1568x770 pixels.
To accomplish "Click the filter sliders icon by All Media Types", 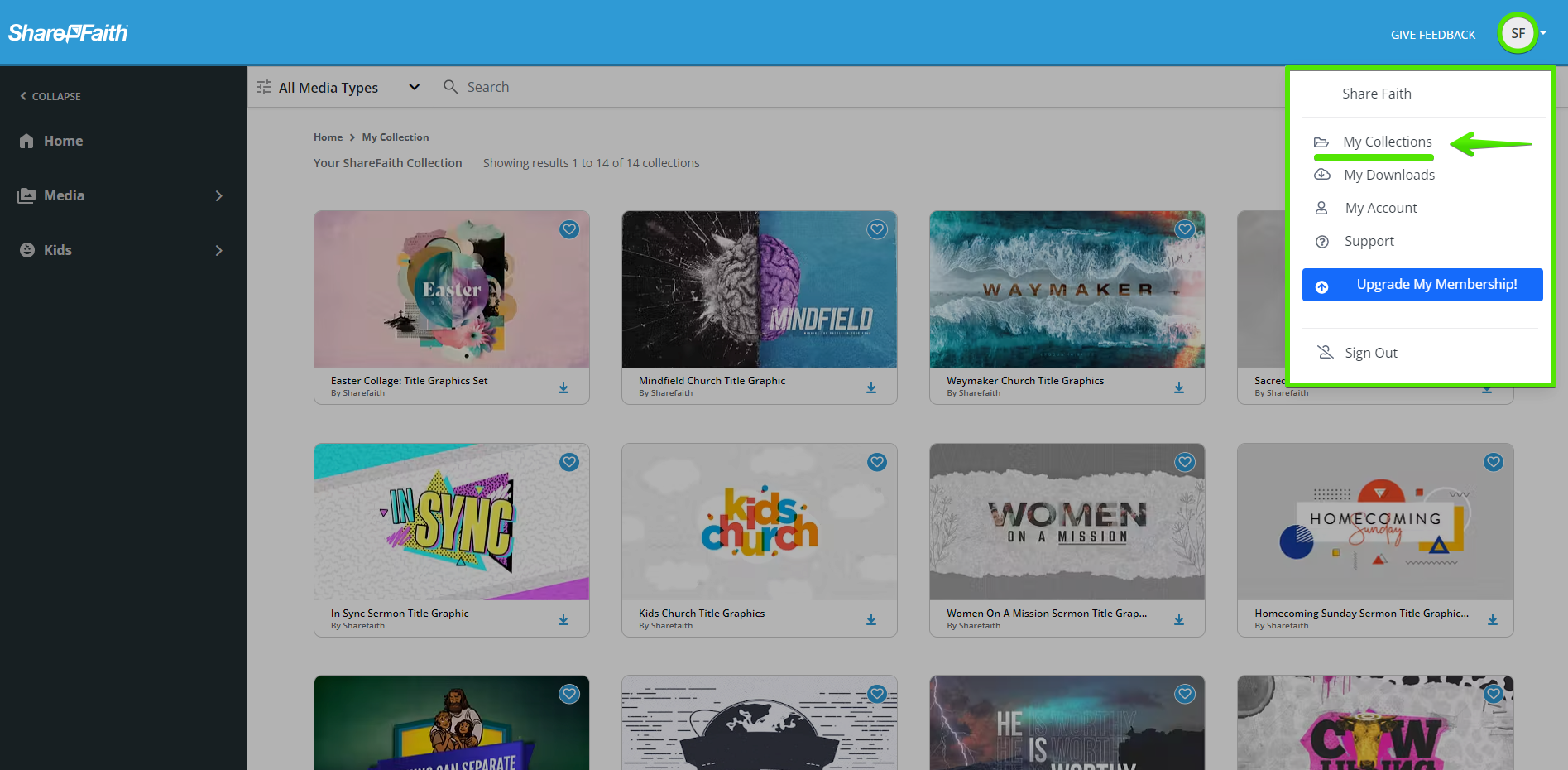I will [x=264, y=87].
